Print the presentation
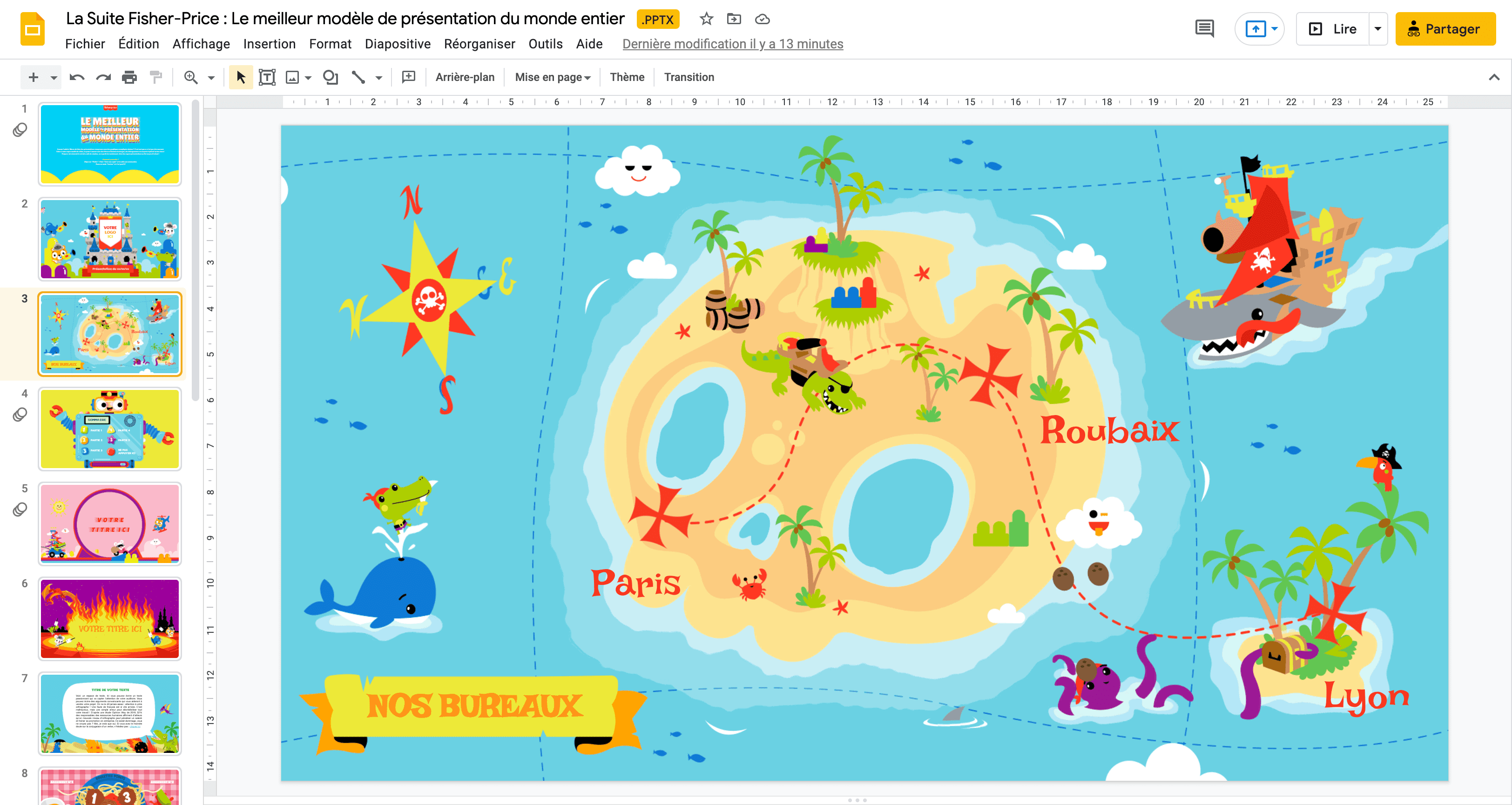Screen dimensions: 1512x805 [x=129, y=77]
